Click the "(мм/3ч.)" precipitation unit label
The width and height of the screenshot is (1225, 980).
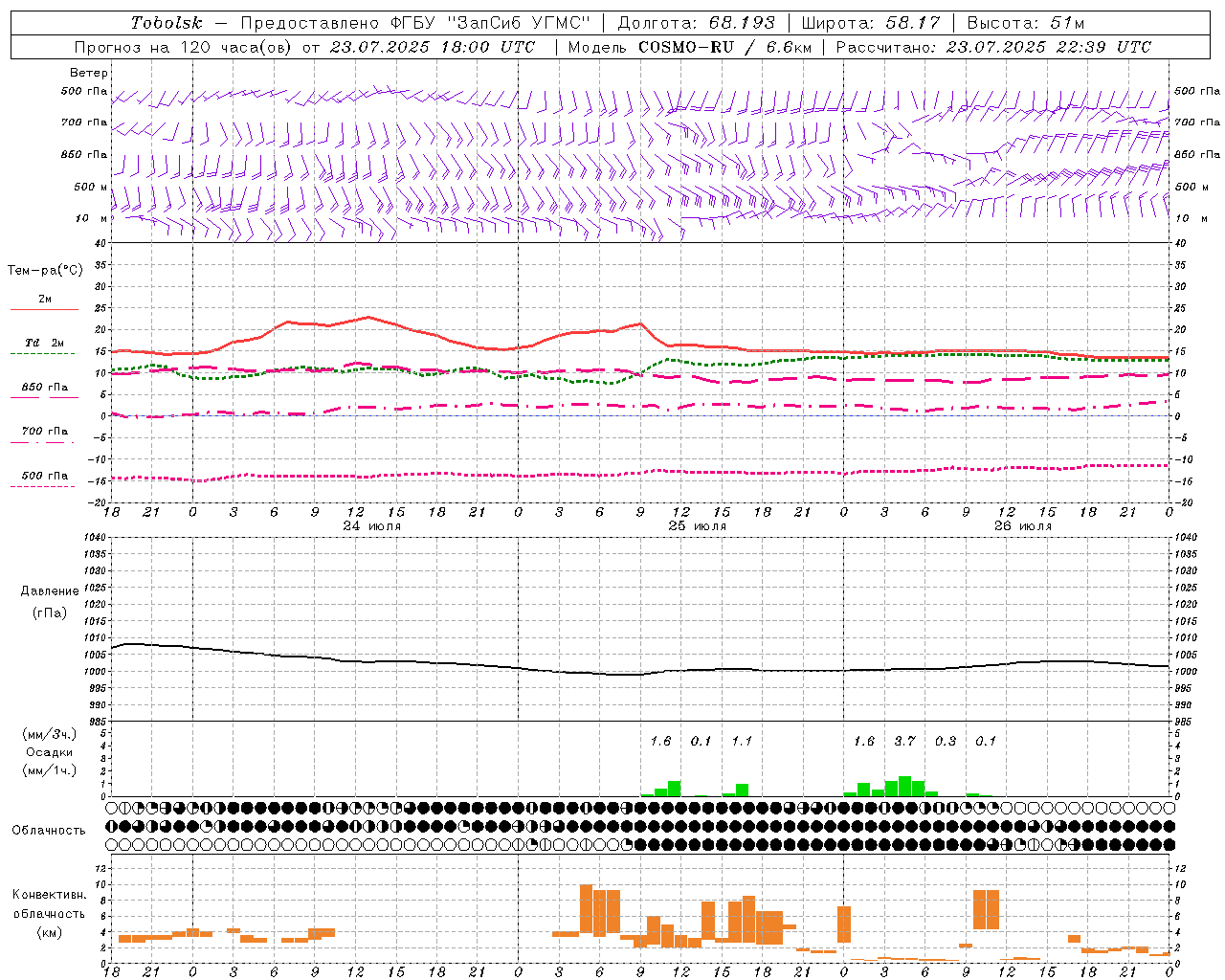[x=49, y=735]
